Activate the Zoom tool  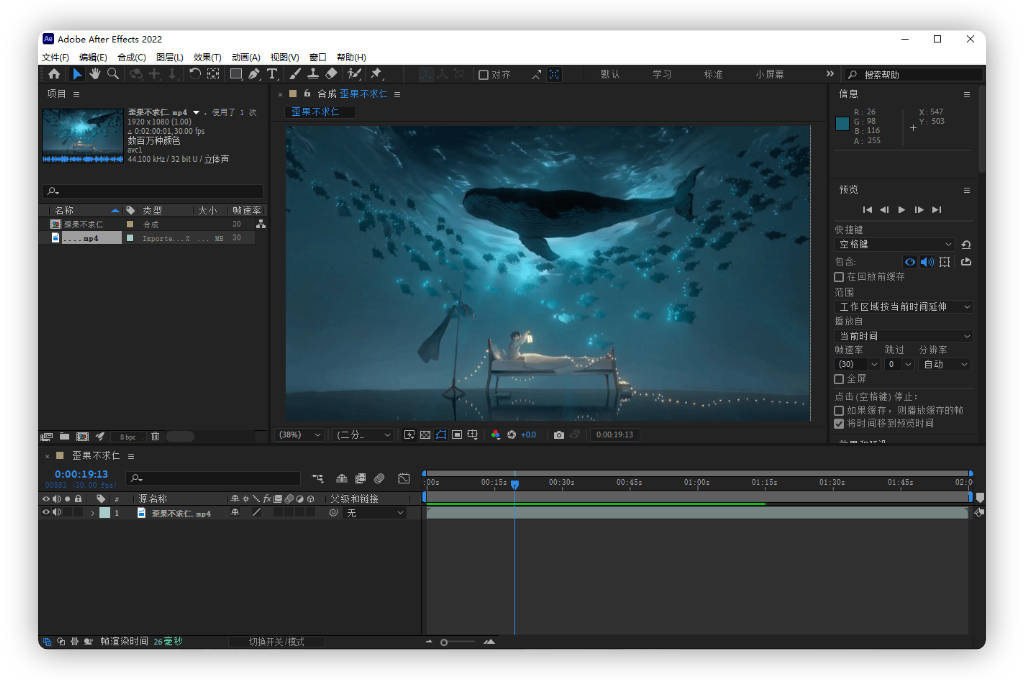coord(112,73)
